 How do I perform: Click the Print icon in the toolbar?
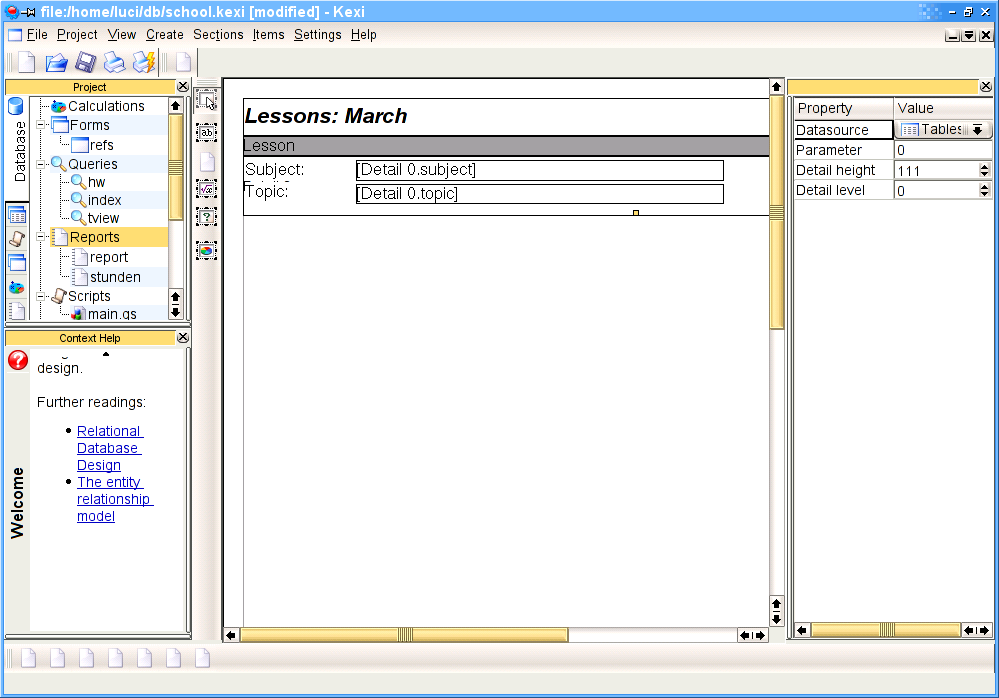[x=114, y=63]
